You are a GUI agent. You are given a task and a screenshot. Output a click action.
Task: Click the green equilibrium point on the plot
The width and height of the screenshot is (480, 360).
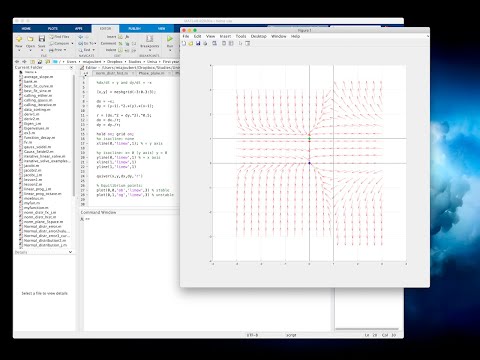309,138
